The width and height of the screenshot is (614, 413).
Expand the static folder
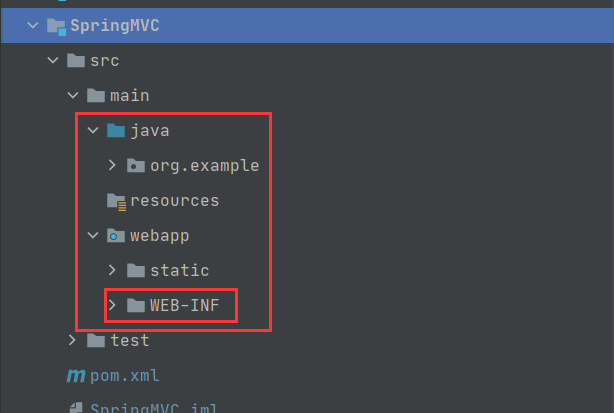pos(112,270)
